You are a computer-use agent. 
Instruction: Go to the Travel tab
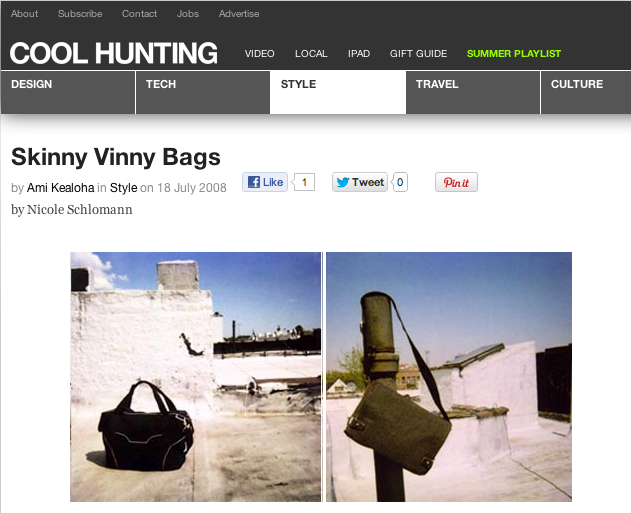click(473, 93)
